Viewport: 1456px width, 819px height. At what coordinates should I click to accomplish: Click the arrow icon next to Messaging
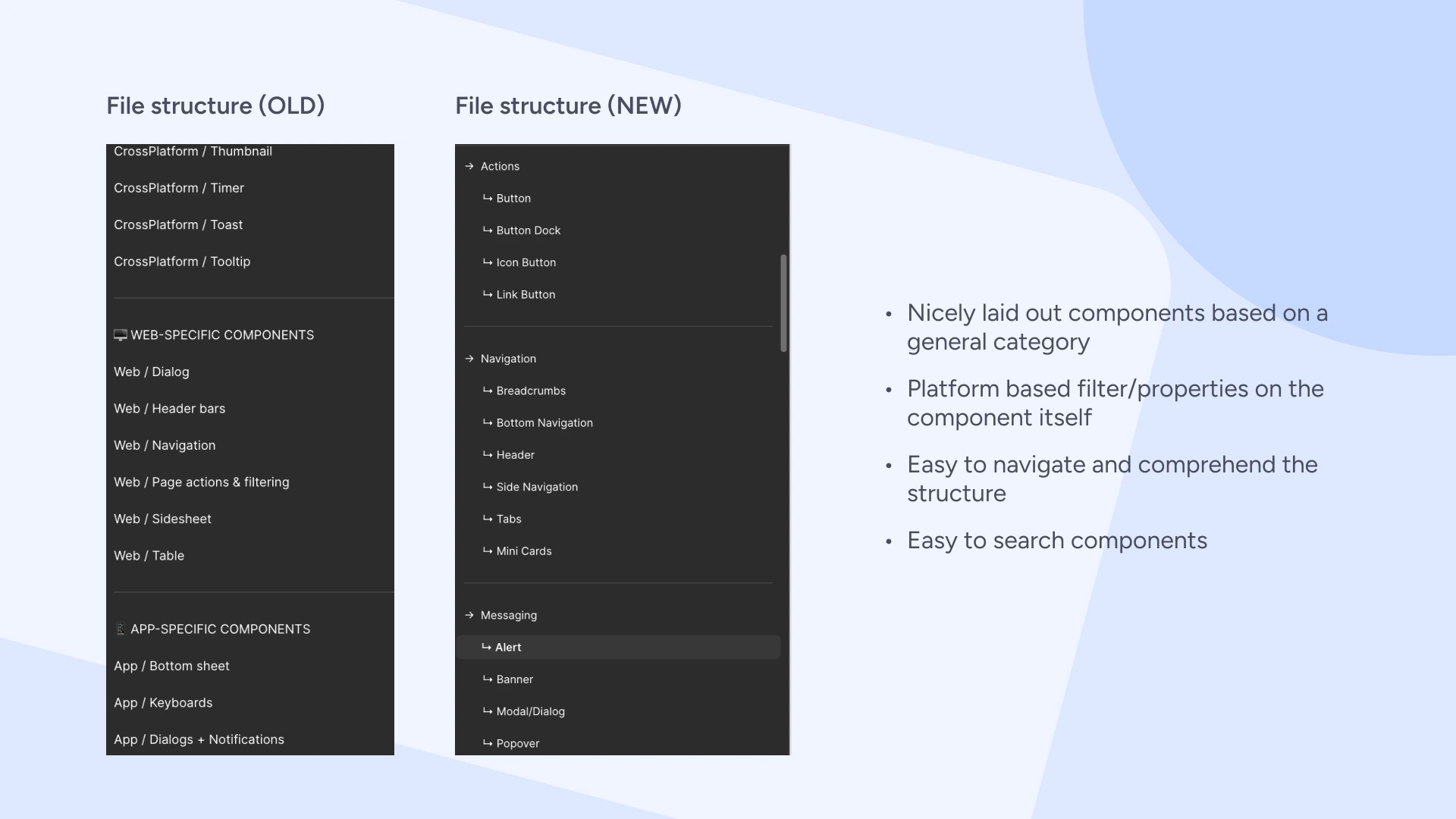pos(469,615)
